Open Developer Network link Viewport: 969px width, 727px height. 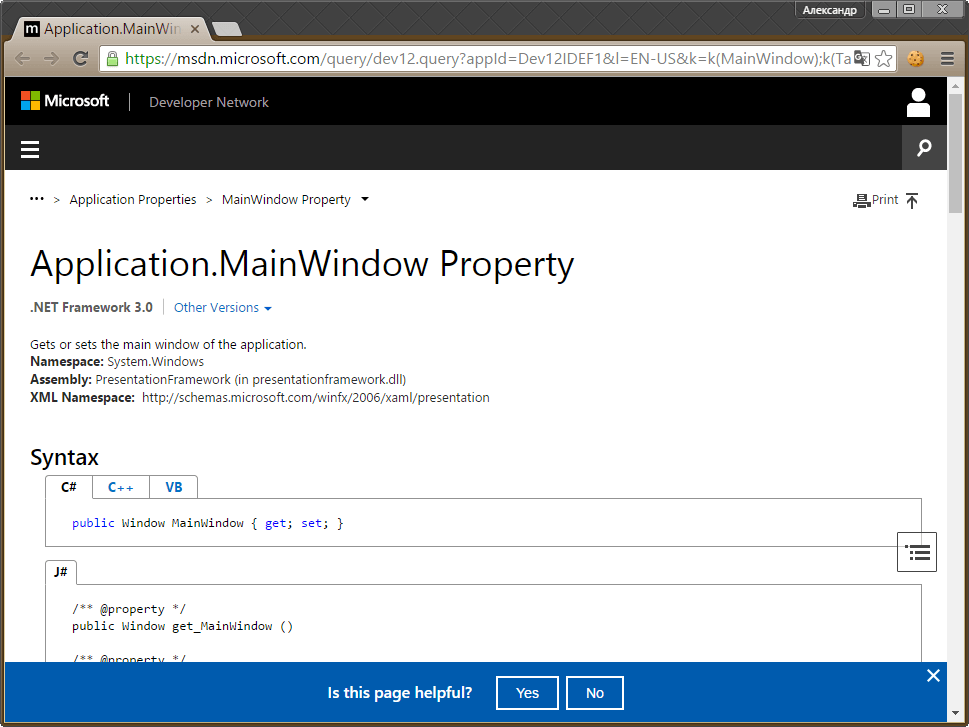(x=209, y=103)
